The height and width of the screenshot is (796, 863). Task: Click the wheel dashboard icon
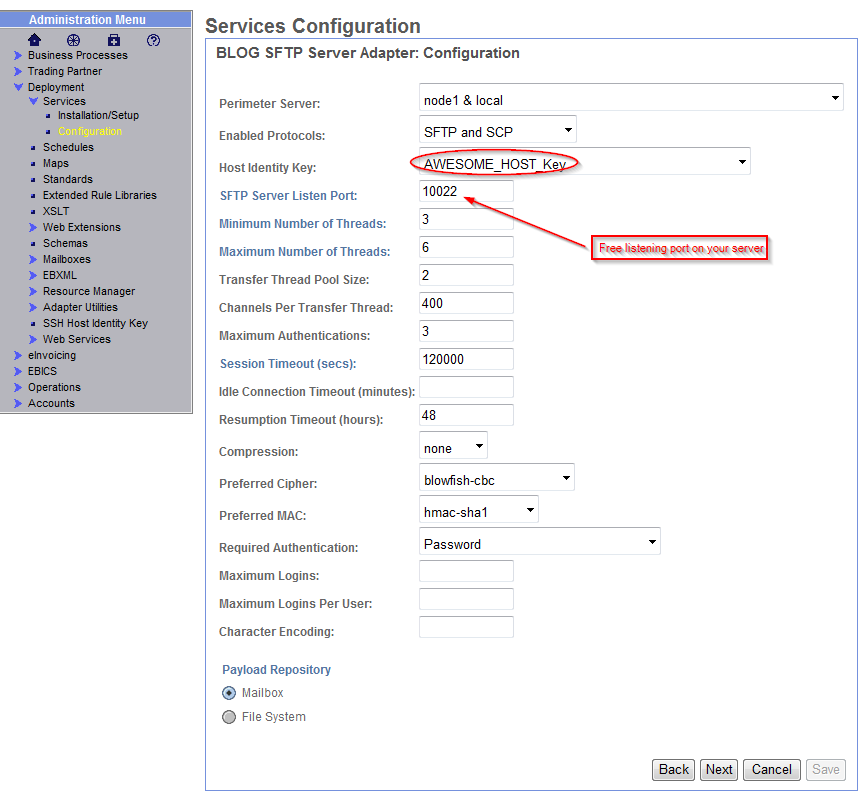[x=72, y=40]
